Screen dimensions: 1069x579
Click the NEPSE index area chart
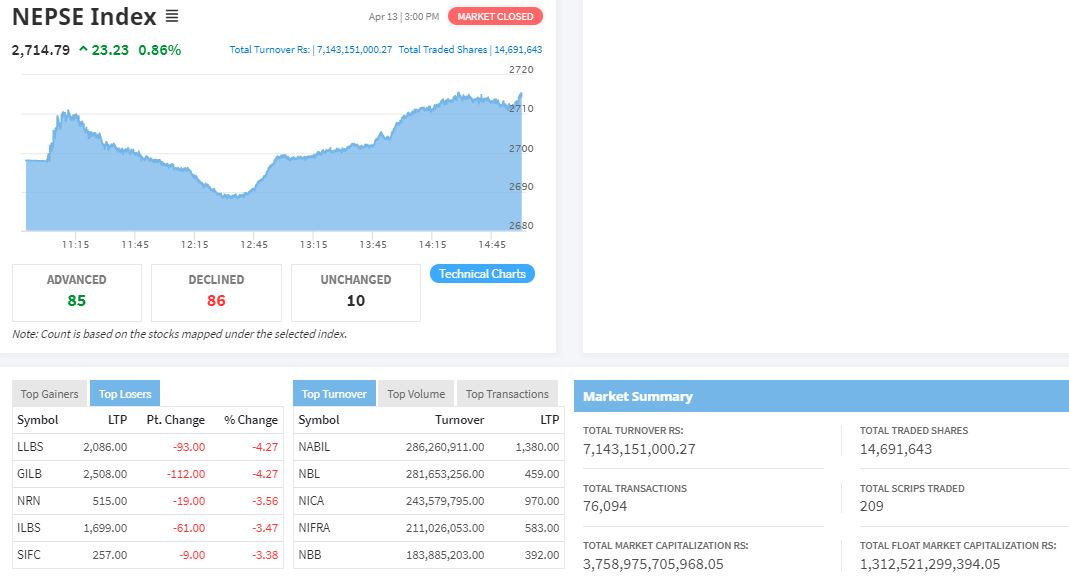(x=273, y=164)
